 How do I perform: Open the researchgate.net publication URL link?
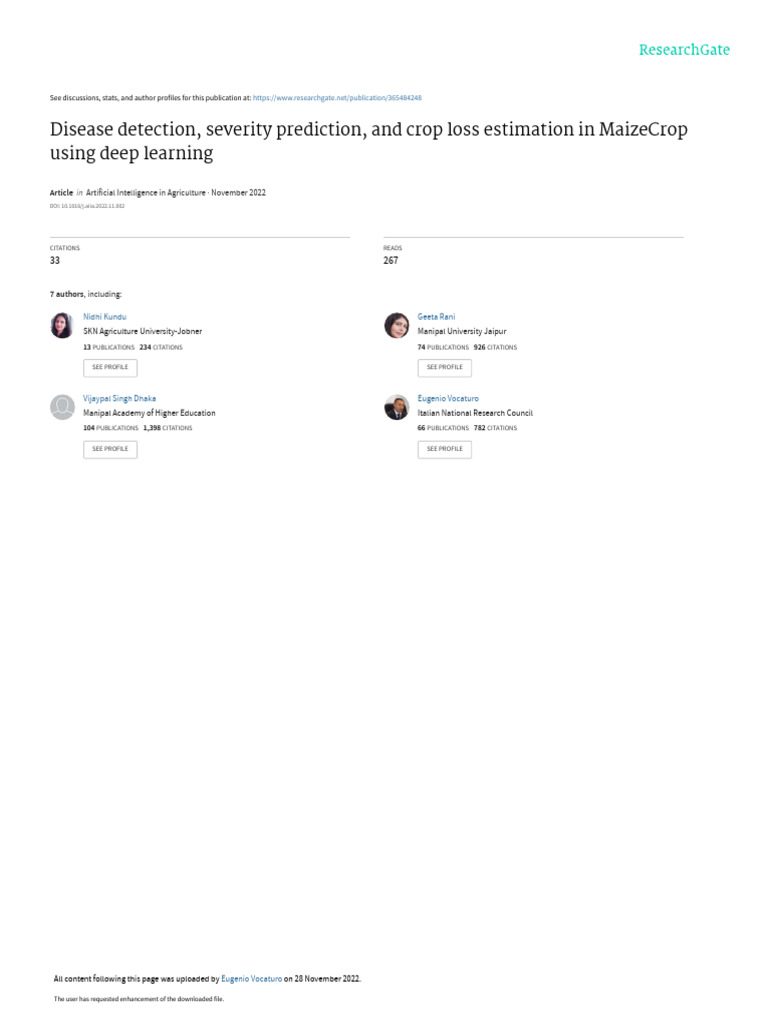[337, 98]
